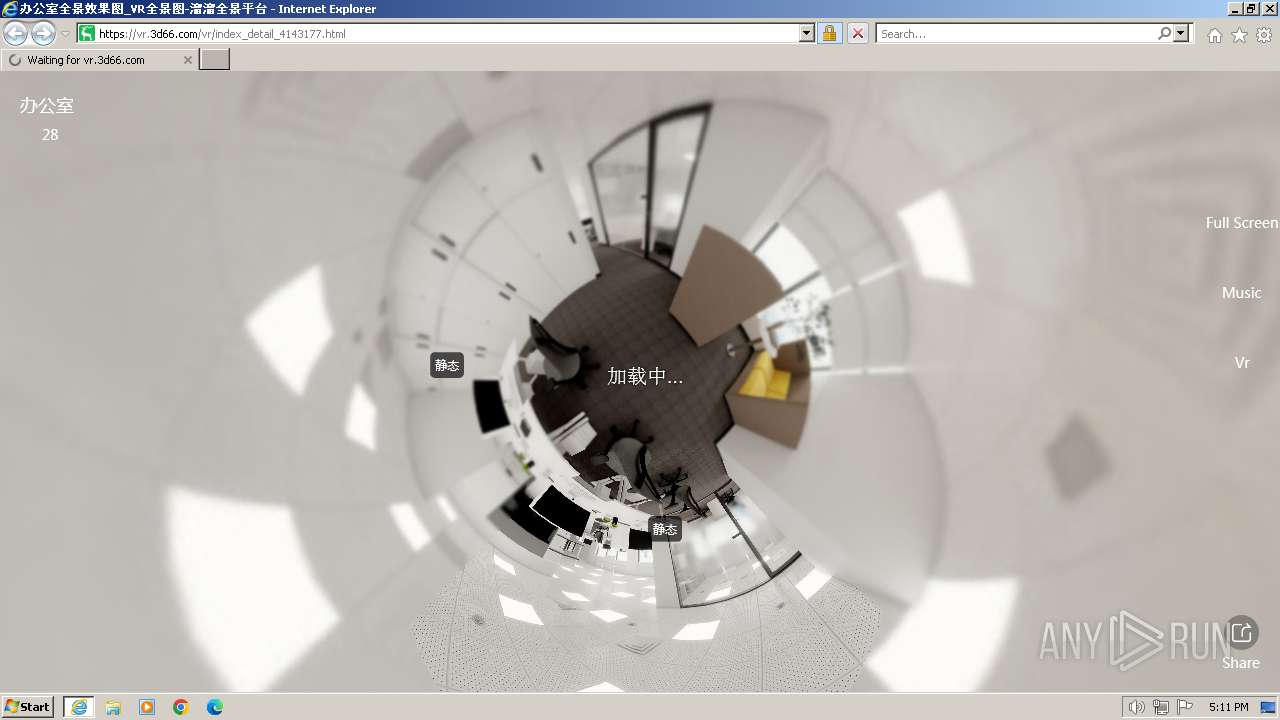Click inside the Search box
Screen dimensions: 1280x720
[x=1015, y=34]
